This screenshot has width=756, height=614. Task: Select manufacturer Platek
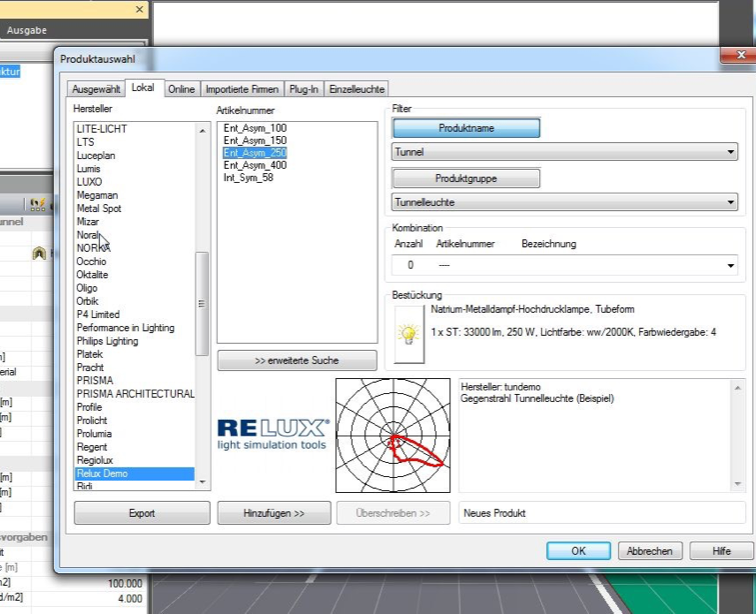pyautogui.click(x=90, y=354)
